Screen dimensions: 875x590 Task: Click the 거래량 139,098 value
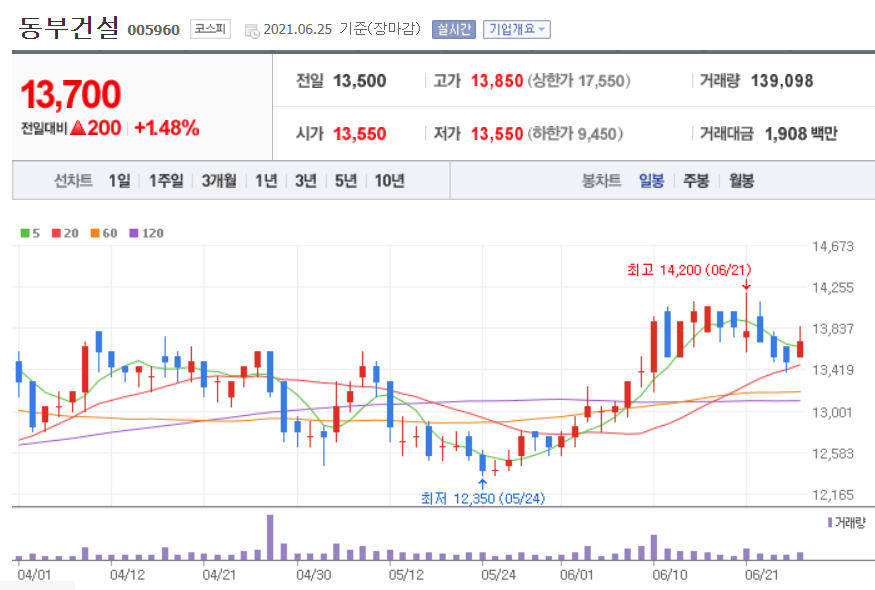point(782,81)
